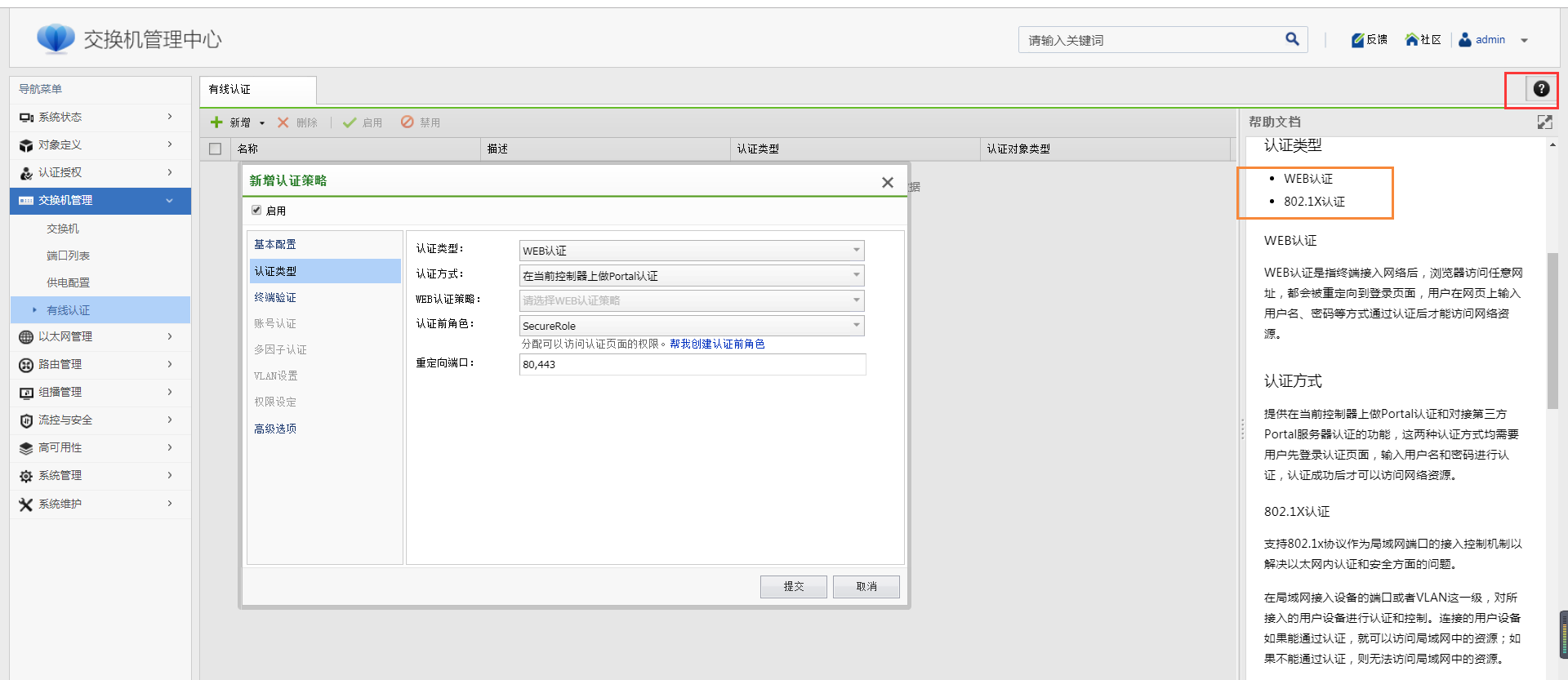Select 高级选项 in the dialog sidebar

[275, 429]
